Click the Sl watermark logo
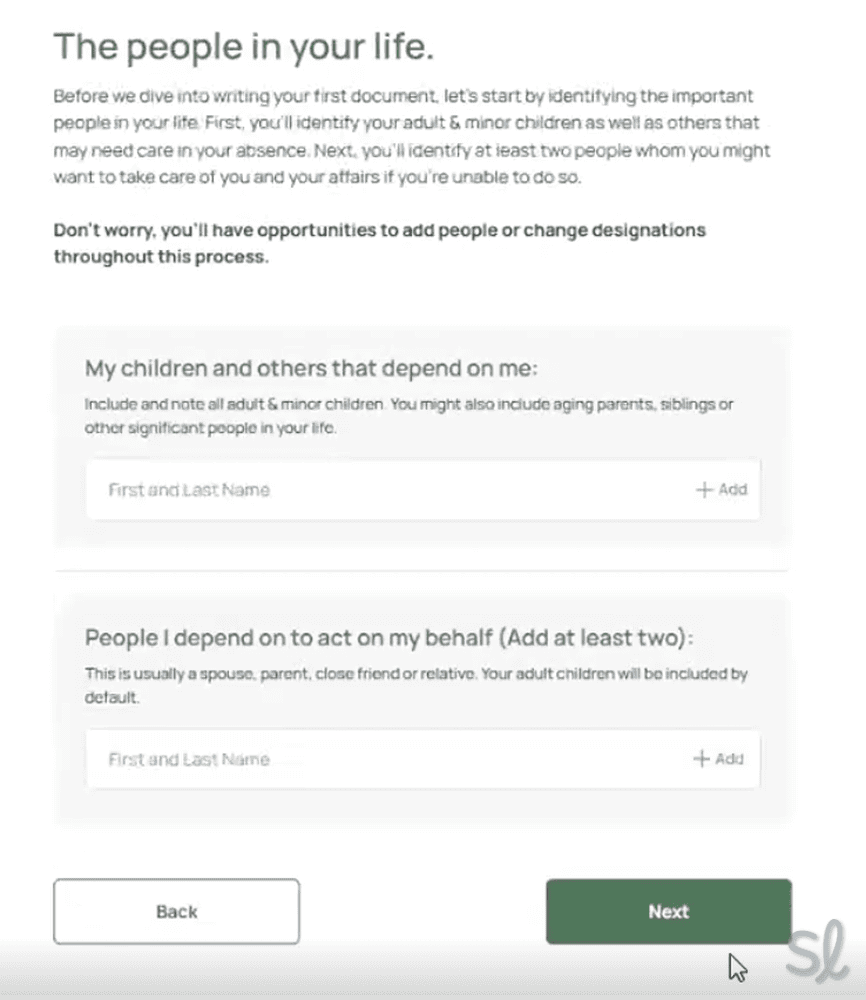Image resolution: width=866 pixels, height=1000 pixels. [817, 954]
